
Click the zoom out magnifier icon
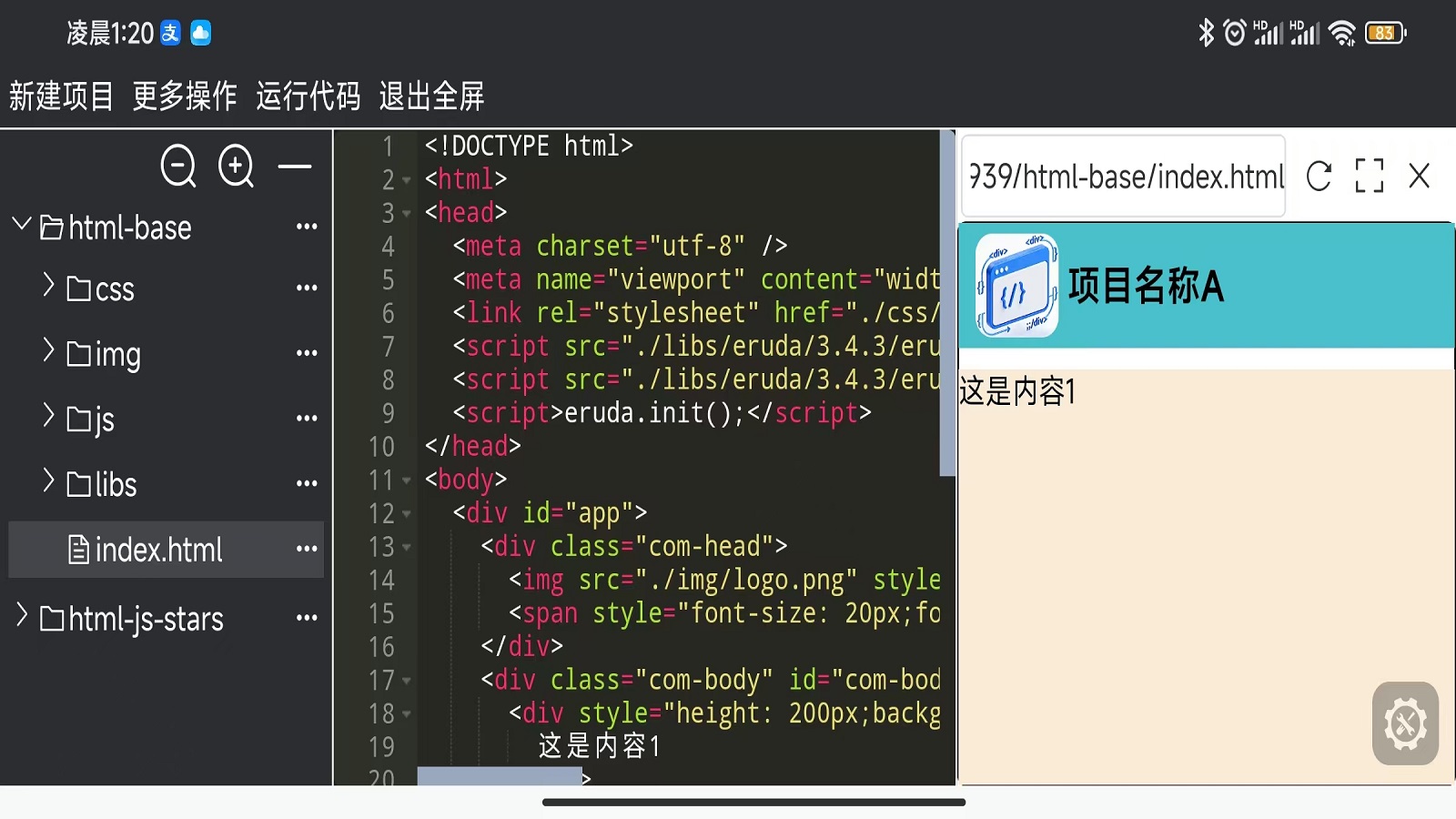[178, 167]
